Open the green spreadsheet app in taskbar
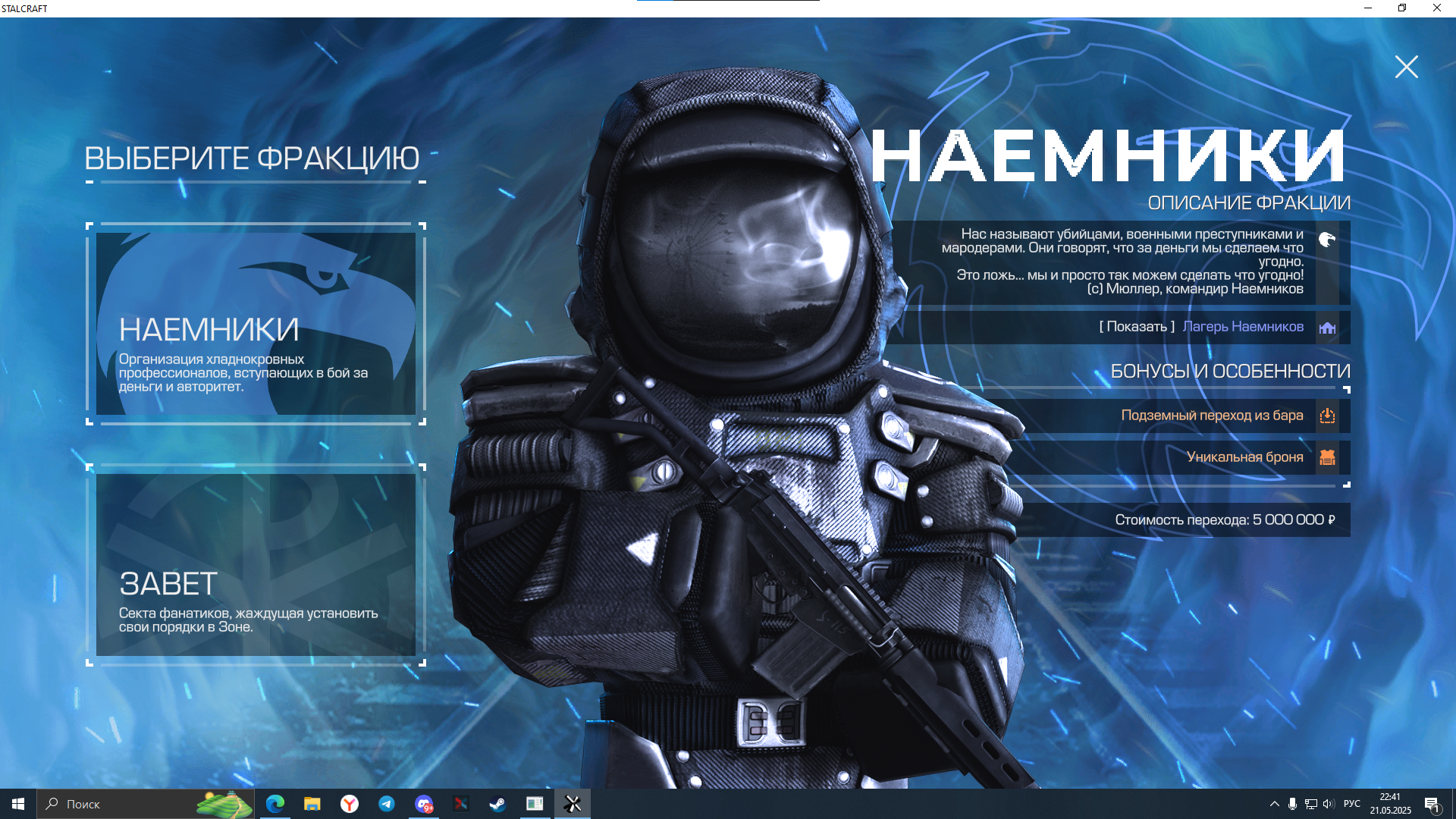The width and height of the screenshot is (1456, 819). 535,804
